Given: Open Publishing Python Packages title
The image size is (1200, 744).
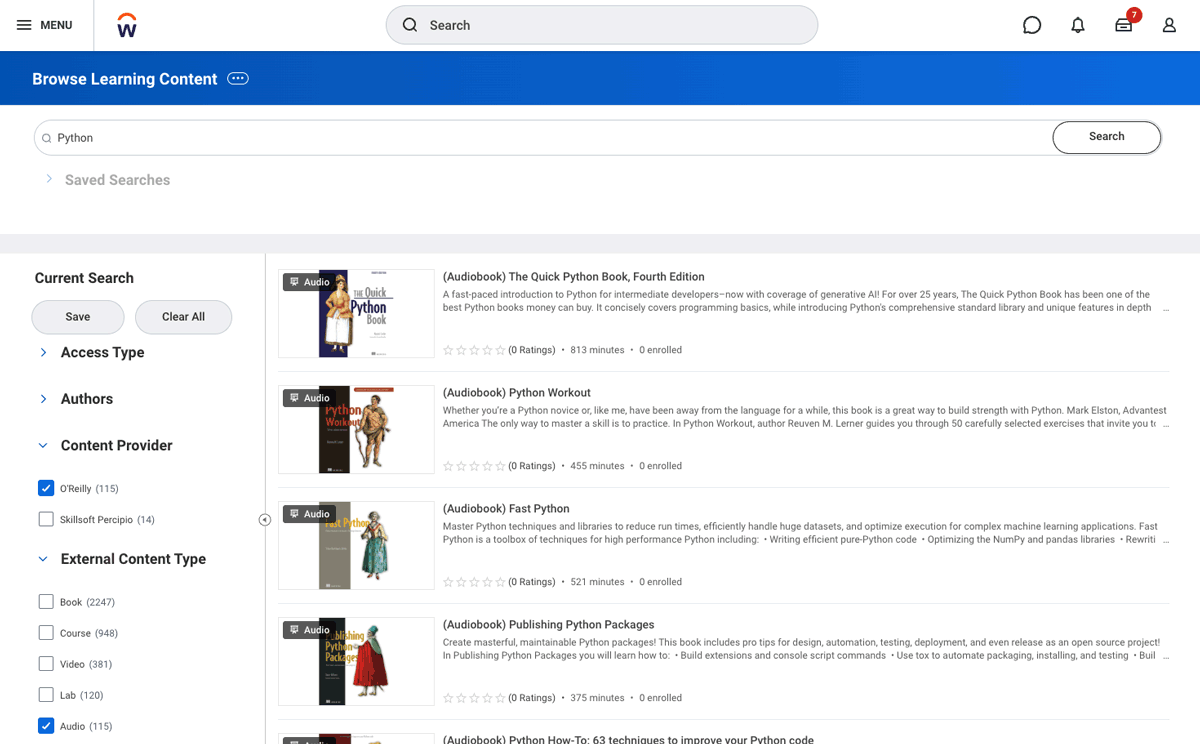Looking at the screenshot, I should [x=549, y=625].
